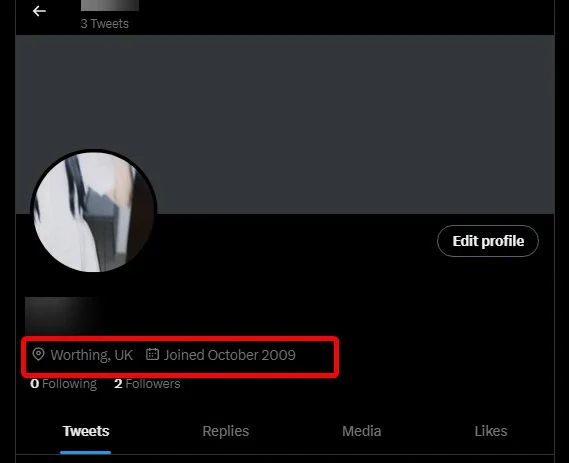
Task: Open the Media tab
Action: click(361, 431)
